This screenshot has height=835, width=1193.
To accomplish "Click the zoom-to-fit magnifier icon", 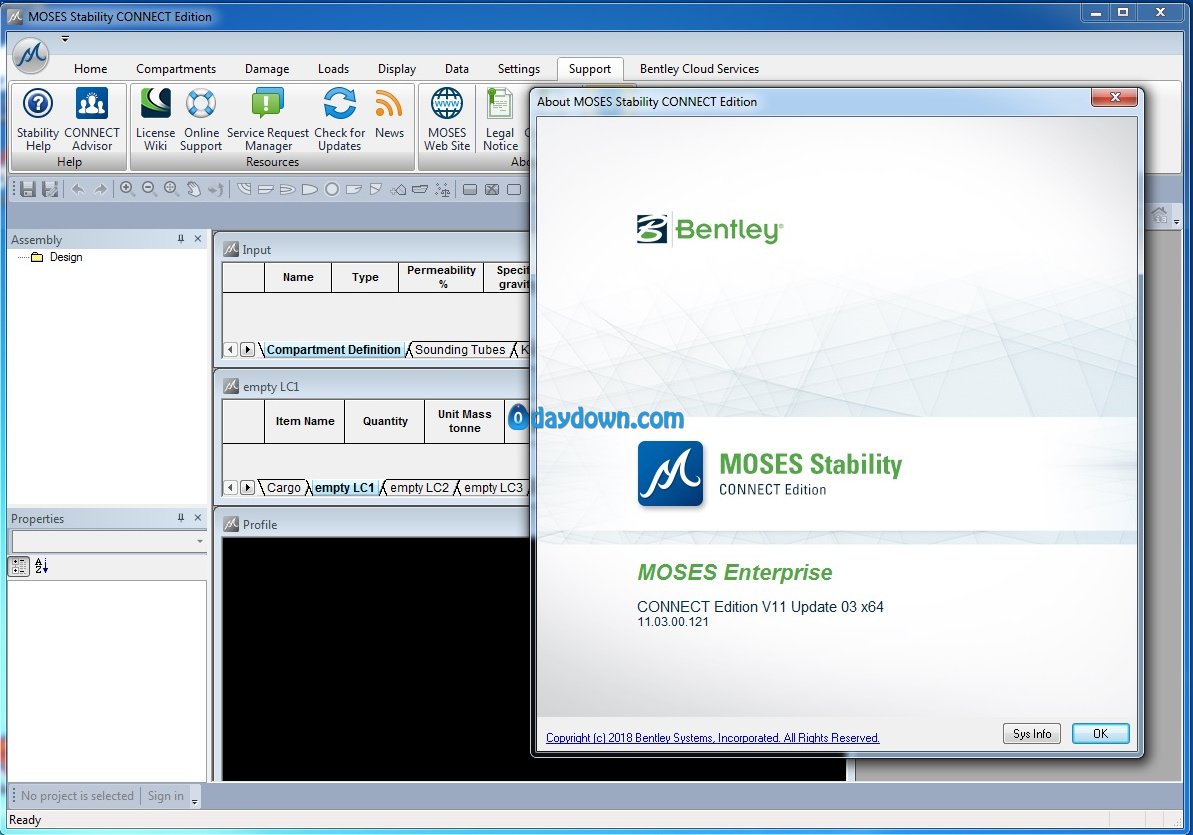I will point(171,189).
